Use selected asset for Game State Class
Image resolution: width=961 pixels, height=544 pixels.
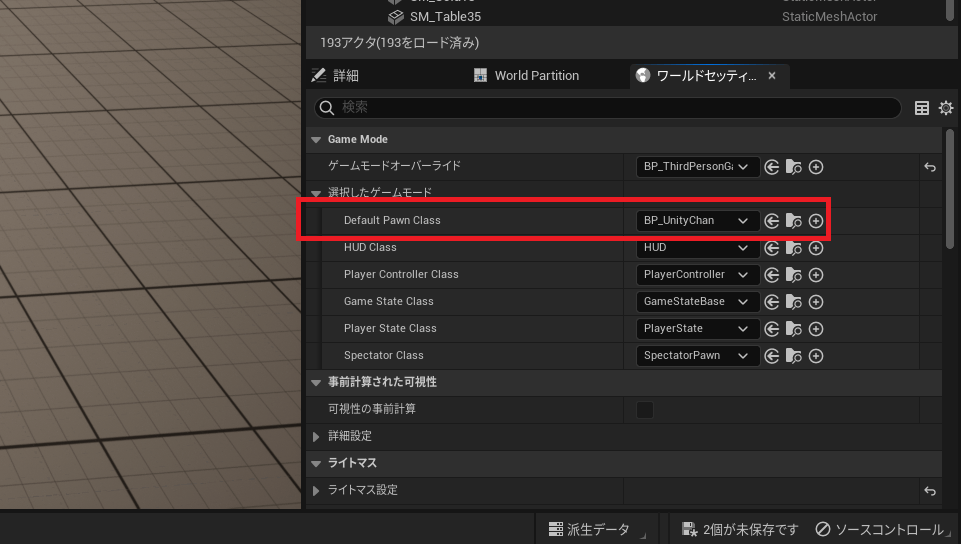tap(772, 301)
